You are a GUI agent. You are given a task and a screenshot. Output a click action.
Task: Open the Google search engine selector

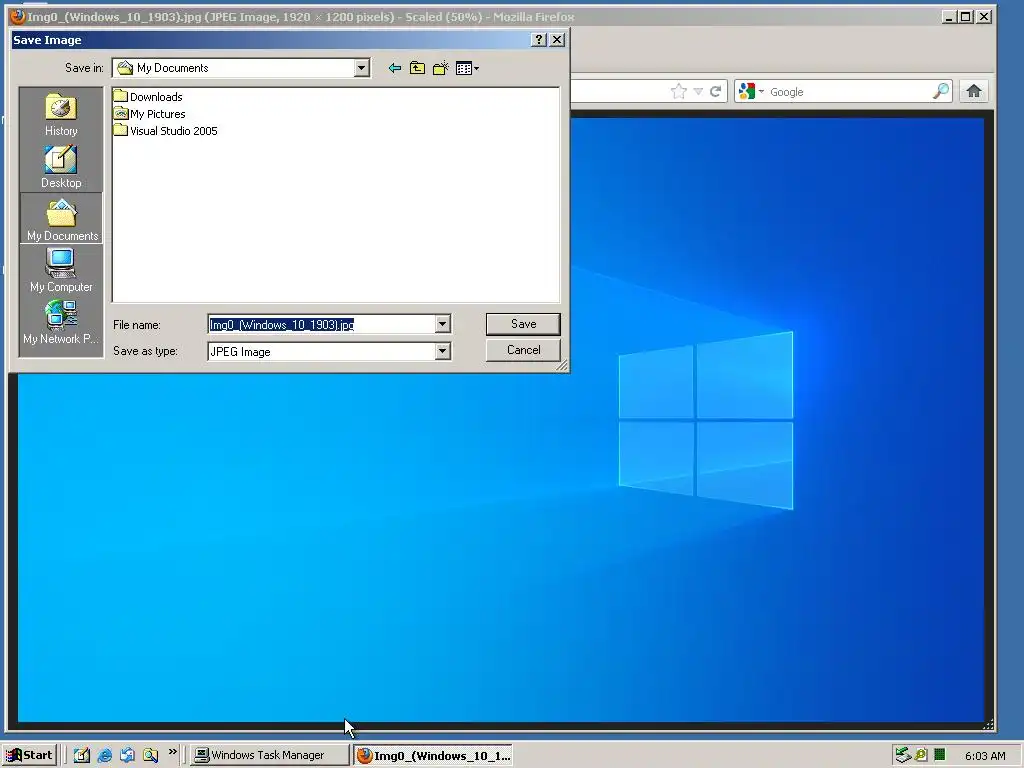click(x=751, y=91)
